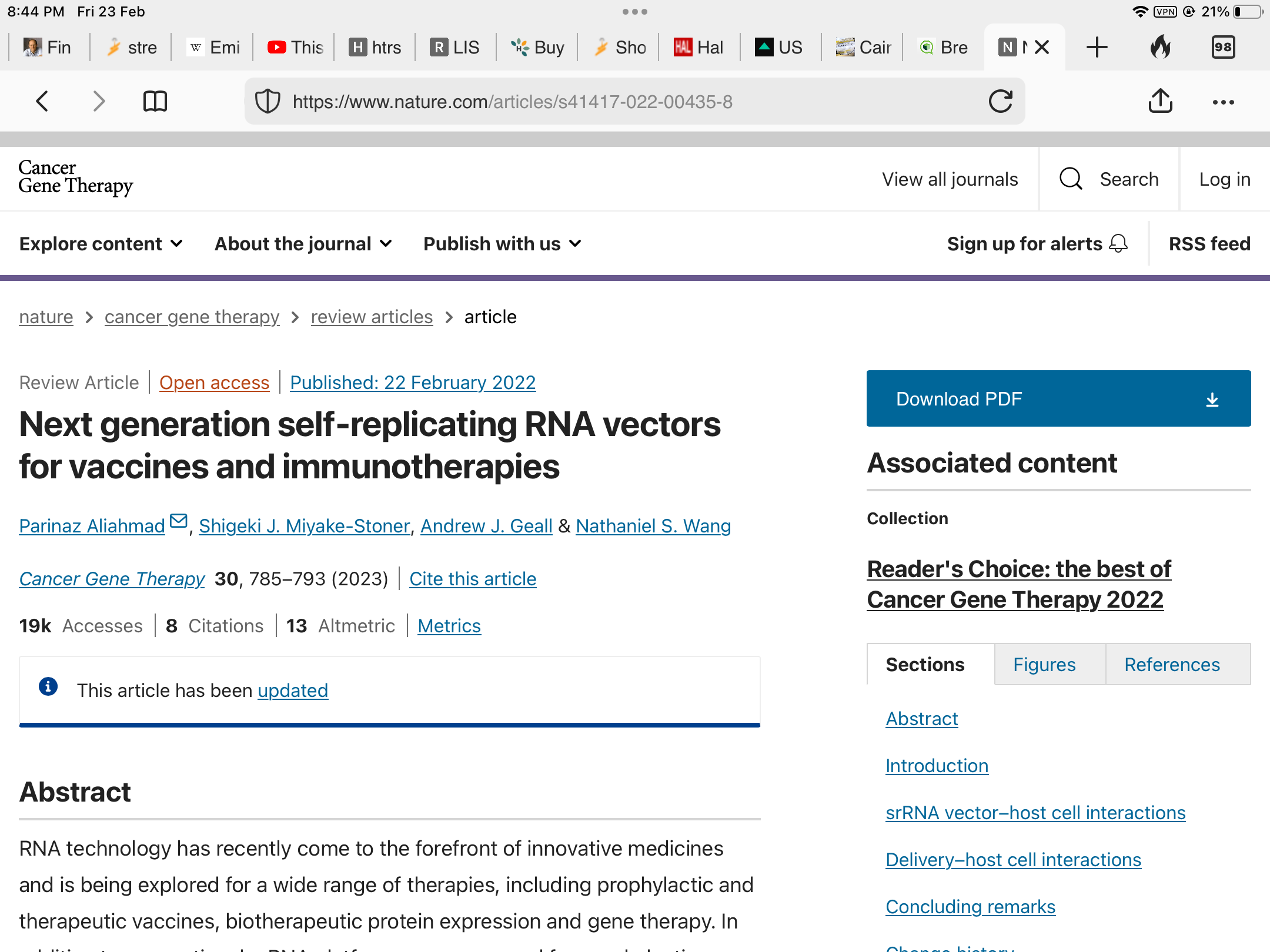Screen dimensions: 1270x952
Task: Switch to the 'US' tab
Action: pyautogui.click(x=780, y=47)
